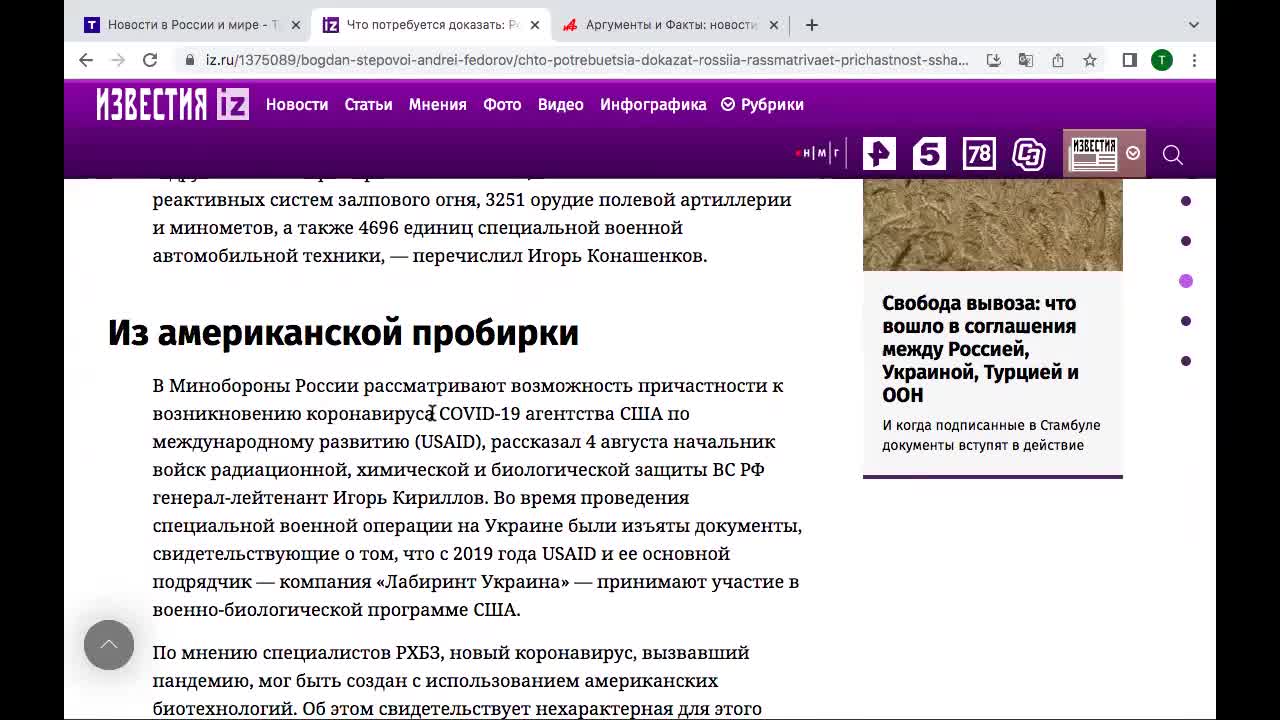This screenshot has width=1280, height=720.
Task: Click the iz.ru address bar URL
Action: (x=587, y=60)
